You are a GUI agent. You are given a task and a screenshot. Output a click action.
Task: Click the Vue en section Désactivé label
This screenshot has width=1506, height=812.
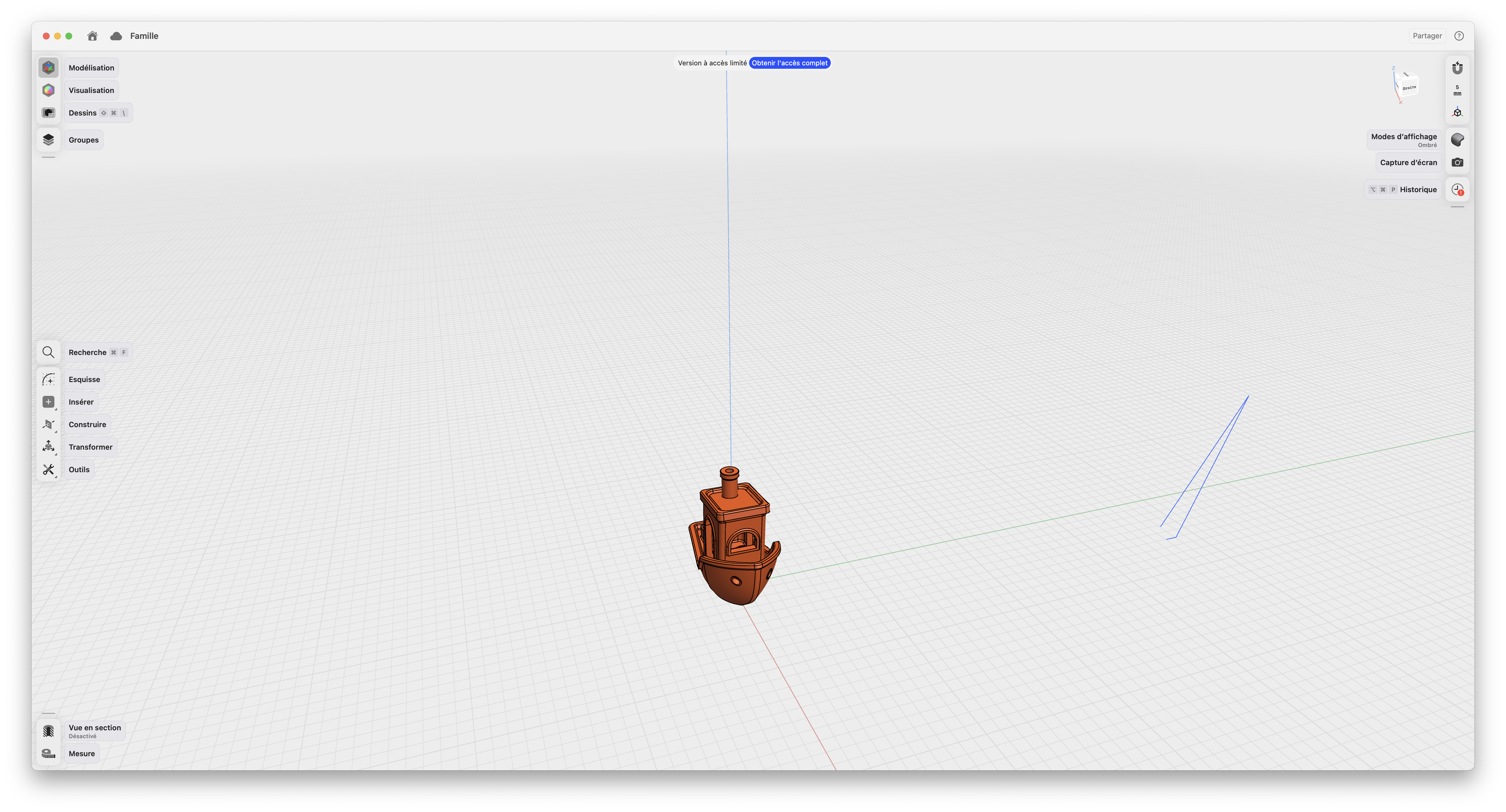95,731
